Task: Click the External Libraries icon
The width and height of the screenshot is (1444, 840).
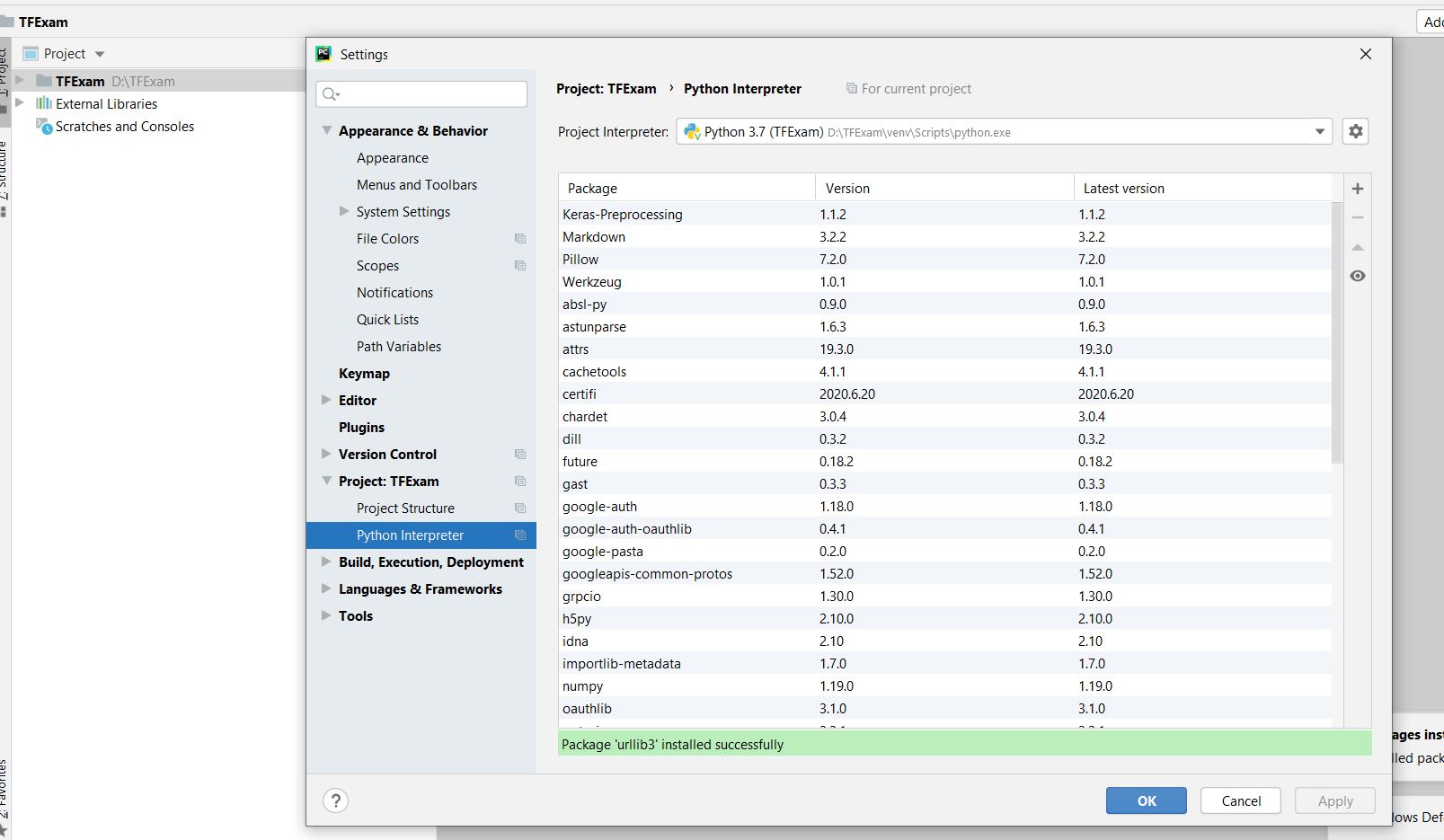Action: 44,103
